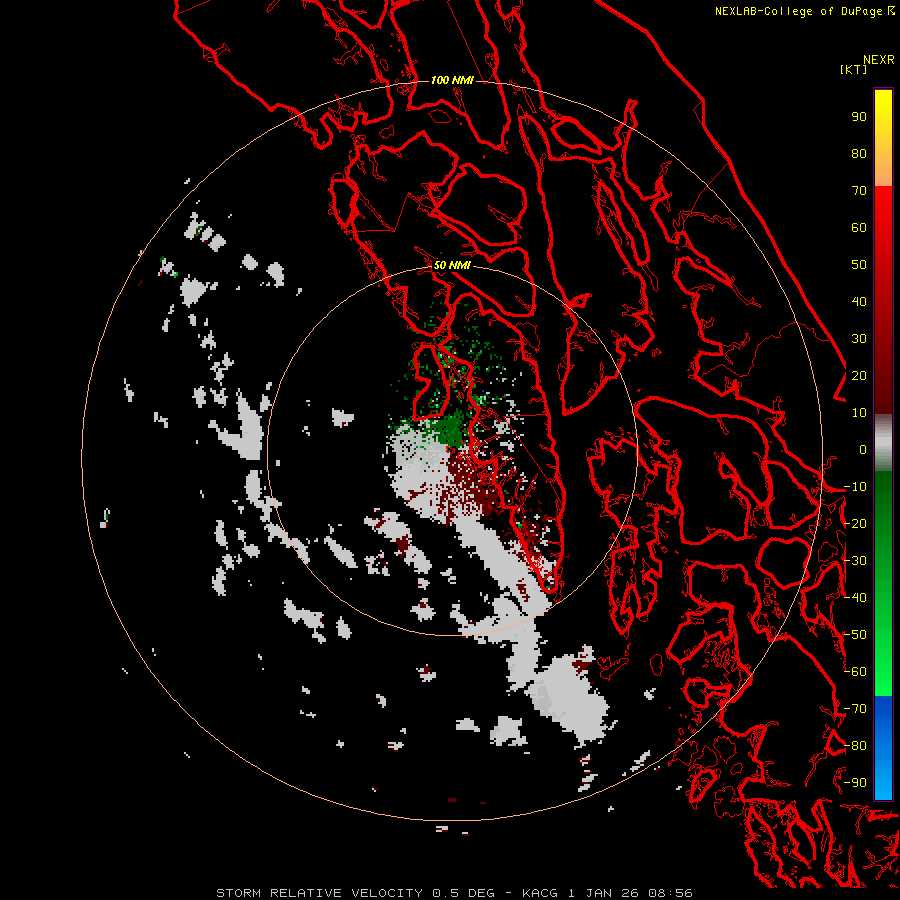Click the 20 value on velocity scale

pyautogui.click(x=859, y=376)
